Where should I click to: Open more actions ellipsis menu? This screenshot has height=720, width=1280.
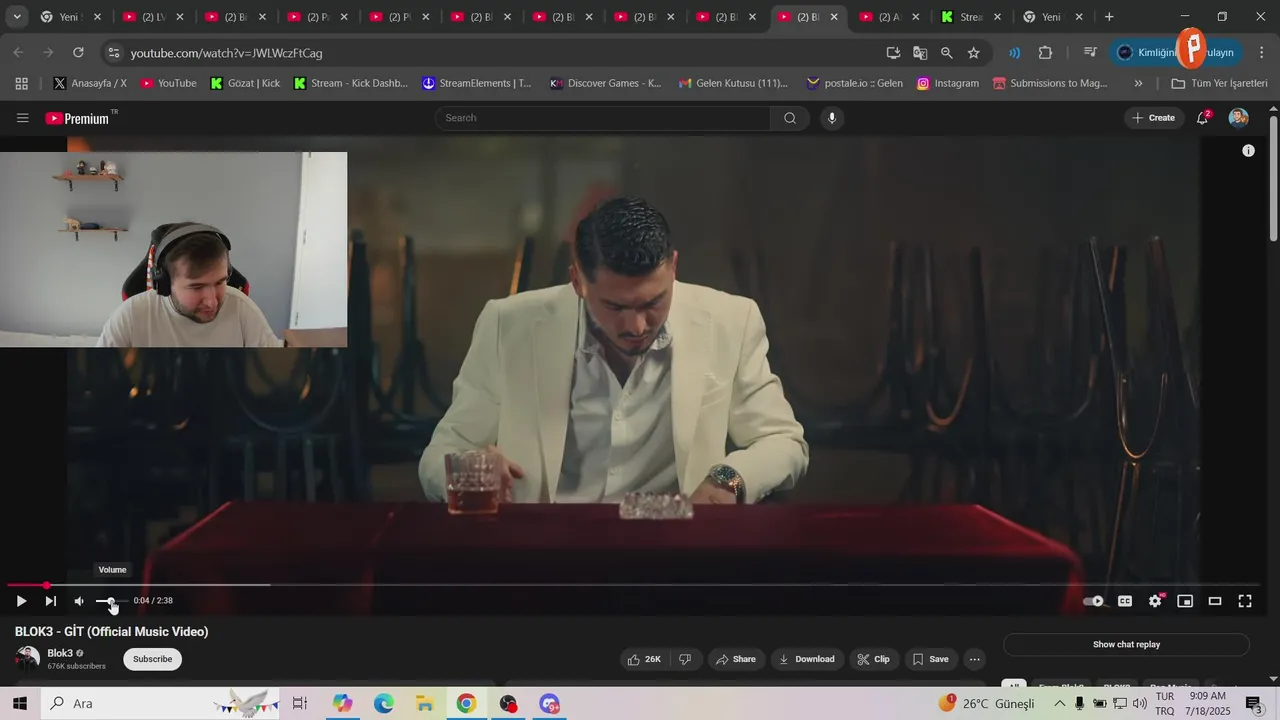(974, 659)
